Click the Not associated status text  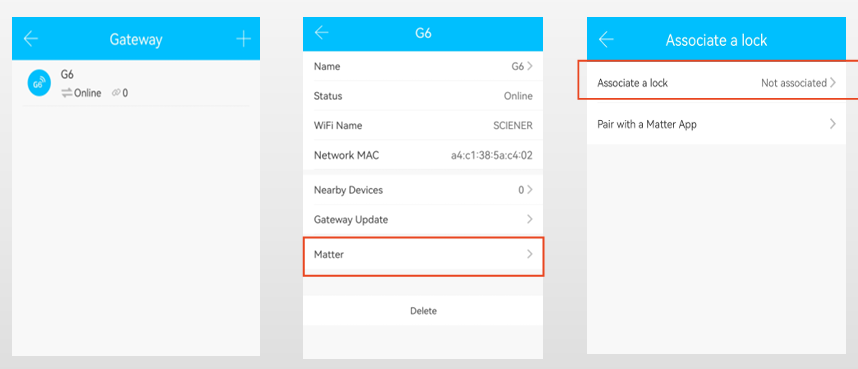point(793,83)
